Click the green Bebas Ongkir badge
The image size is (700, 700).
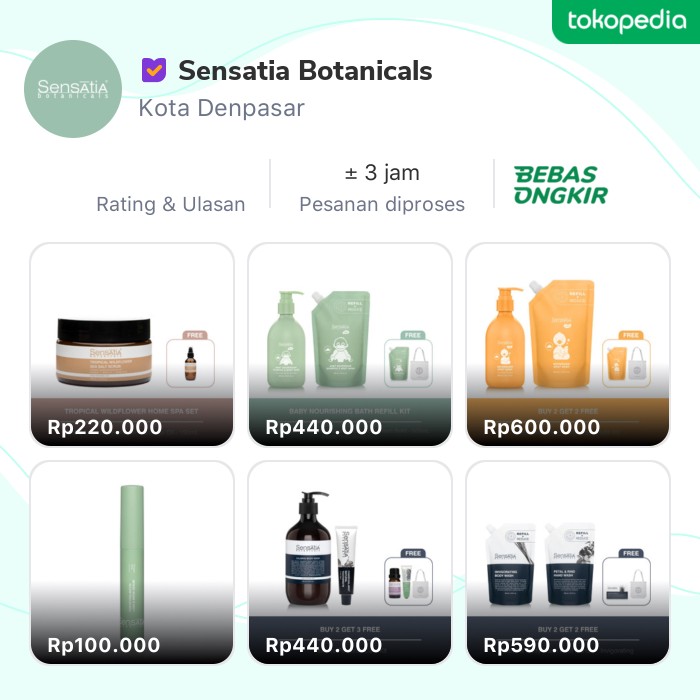(560, 185)
